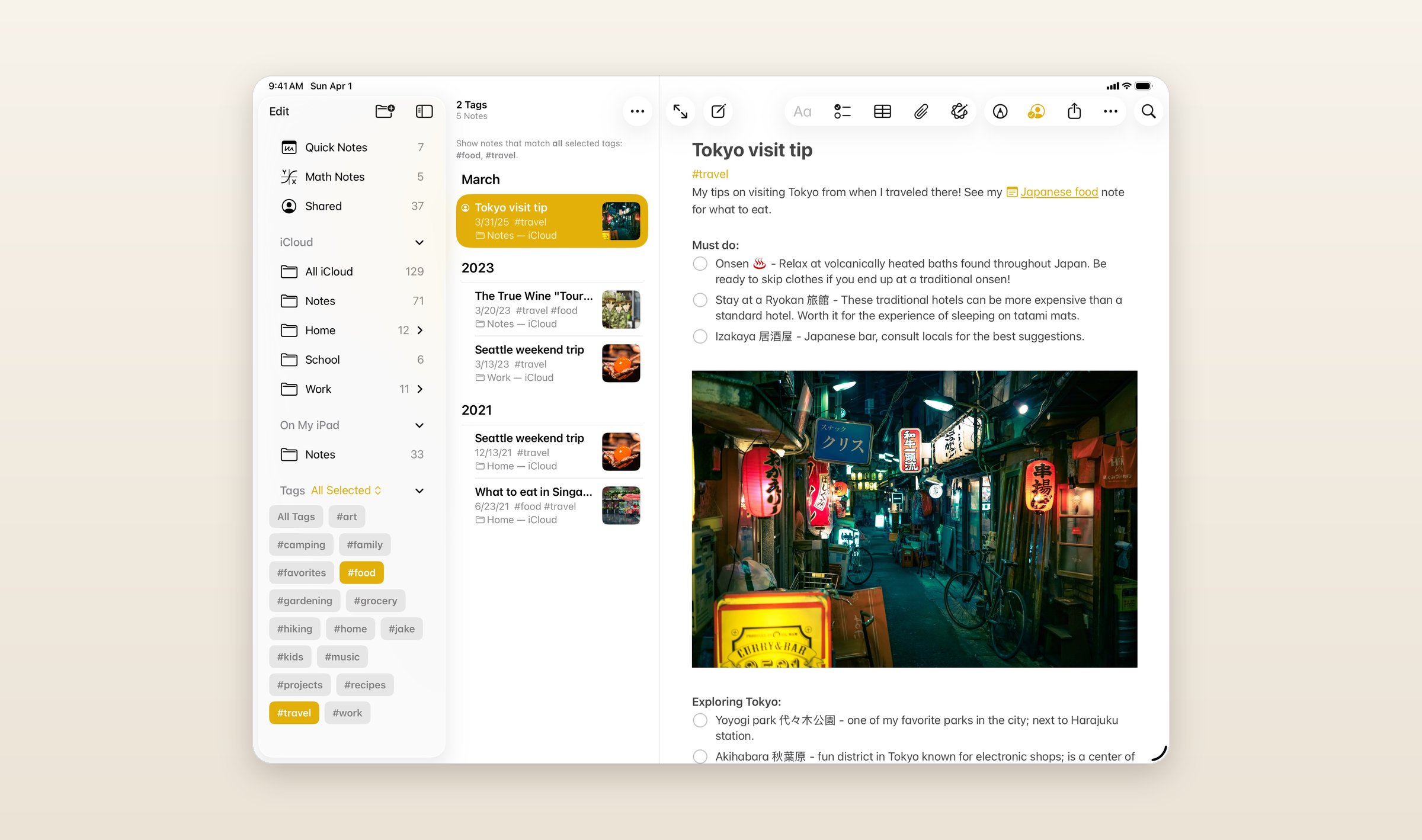This screenshot has height=840, width=1422.
Task: Expand the Work folder chevron
Action: [x=420, y=389]
